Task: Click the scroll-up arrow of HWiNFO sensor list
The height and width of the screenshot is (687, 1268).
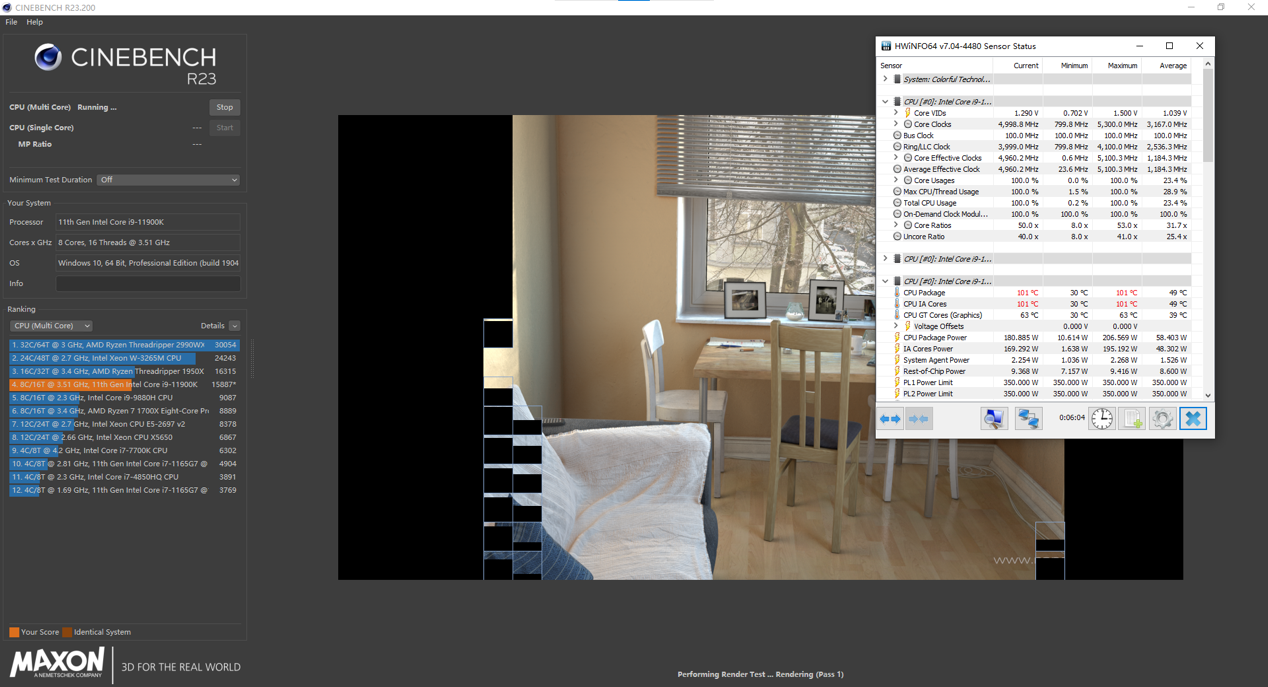Action: (x=1208, y=64)
